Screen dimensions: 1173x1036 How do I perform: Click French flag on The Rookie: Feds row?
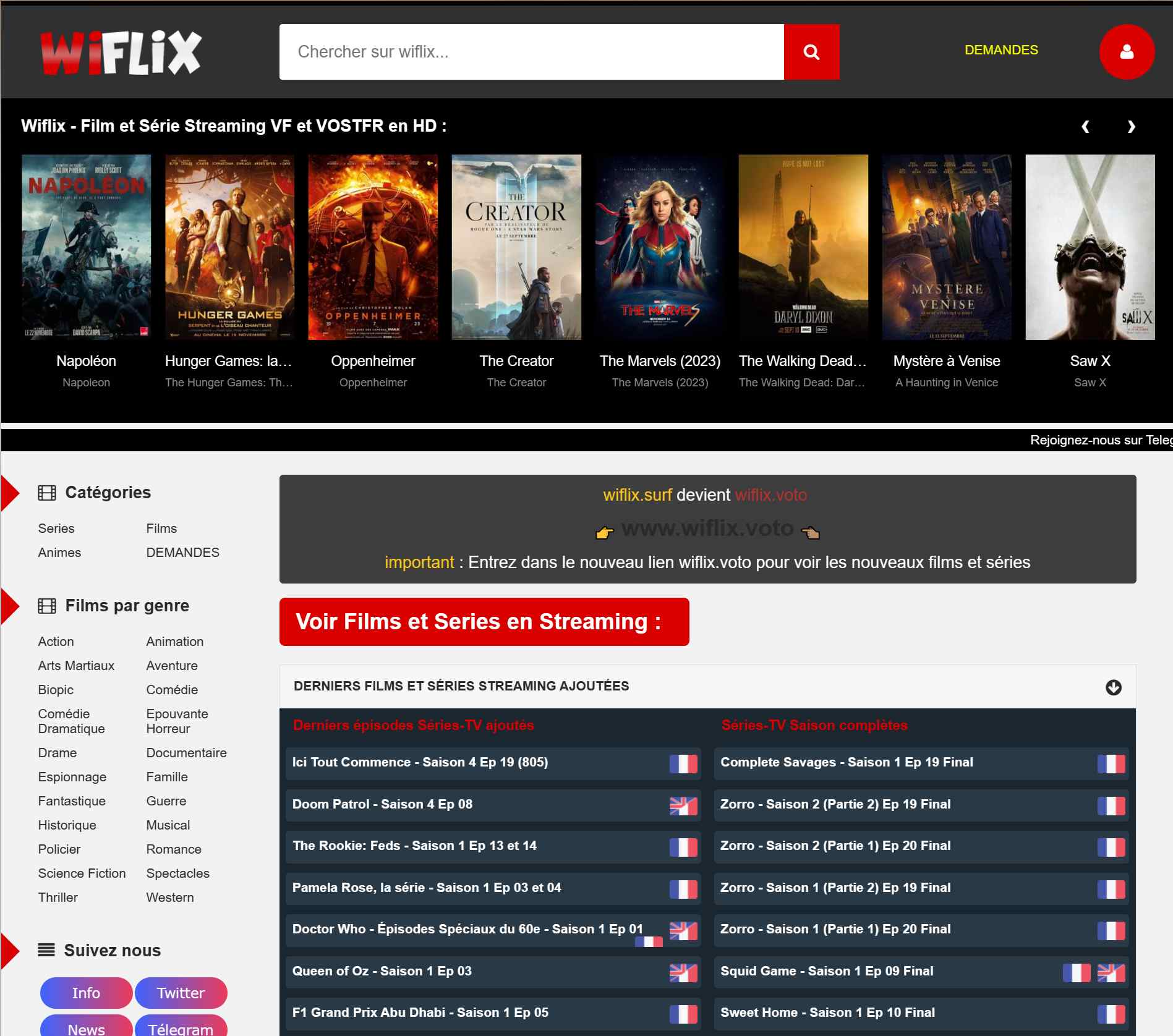[683, 847]
